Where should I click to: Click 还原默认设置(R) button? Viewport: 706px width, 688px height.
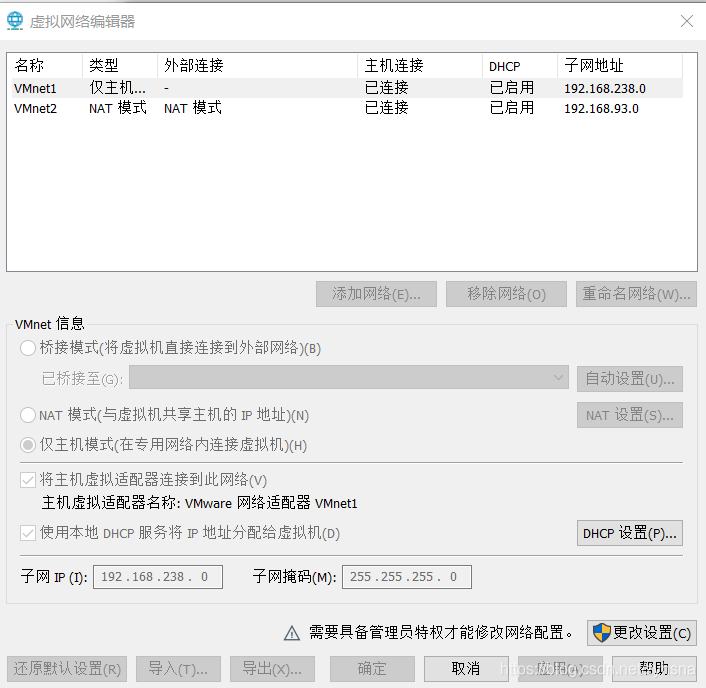(x=67, y=669)
